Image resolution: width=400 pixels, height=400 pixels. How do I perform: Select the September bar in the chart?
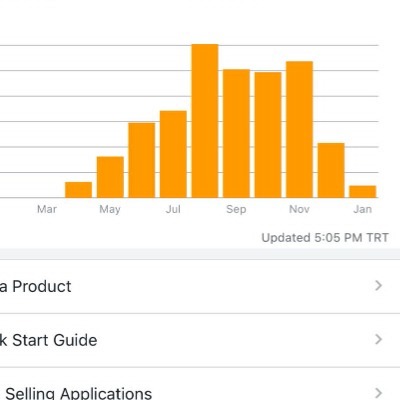pos(236,133)
